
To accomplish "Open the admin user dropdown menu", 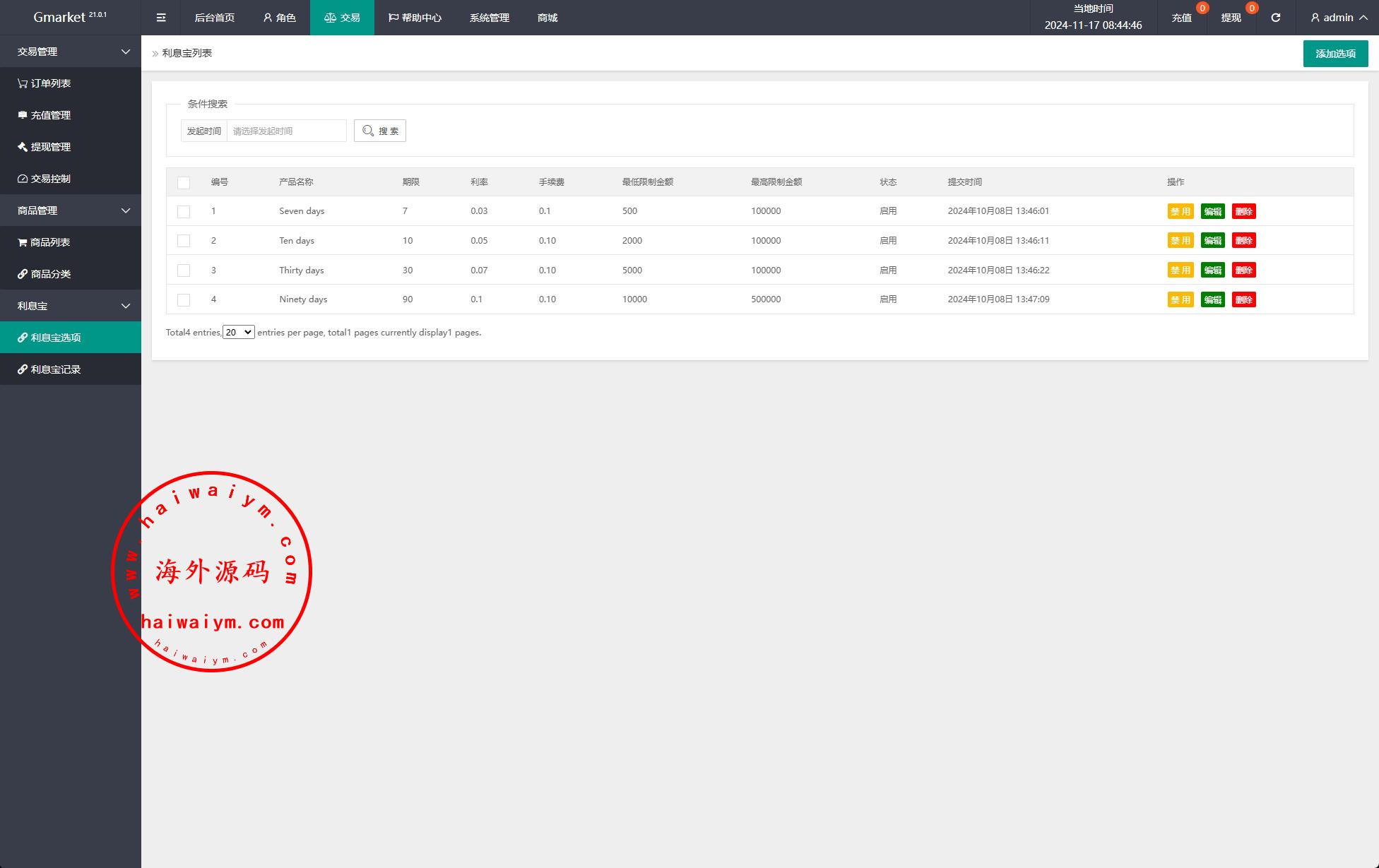I will tap(1339, 18).
